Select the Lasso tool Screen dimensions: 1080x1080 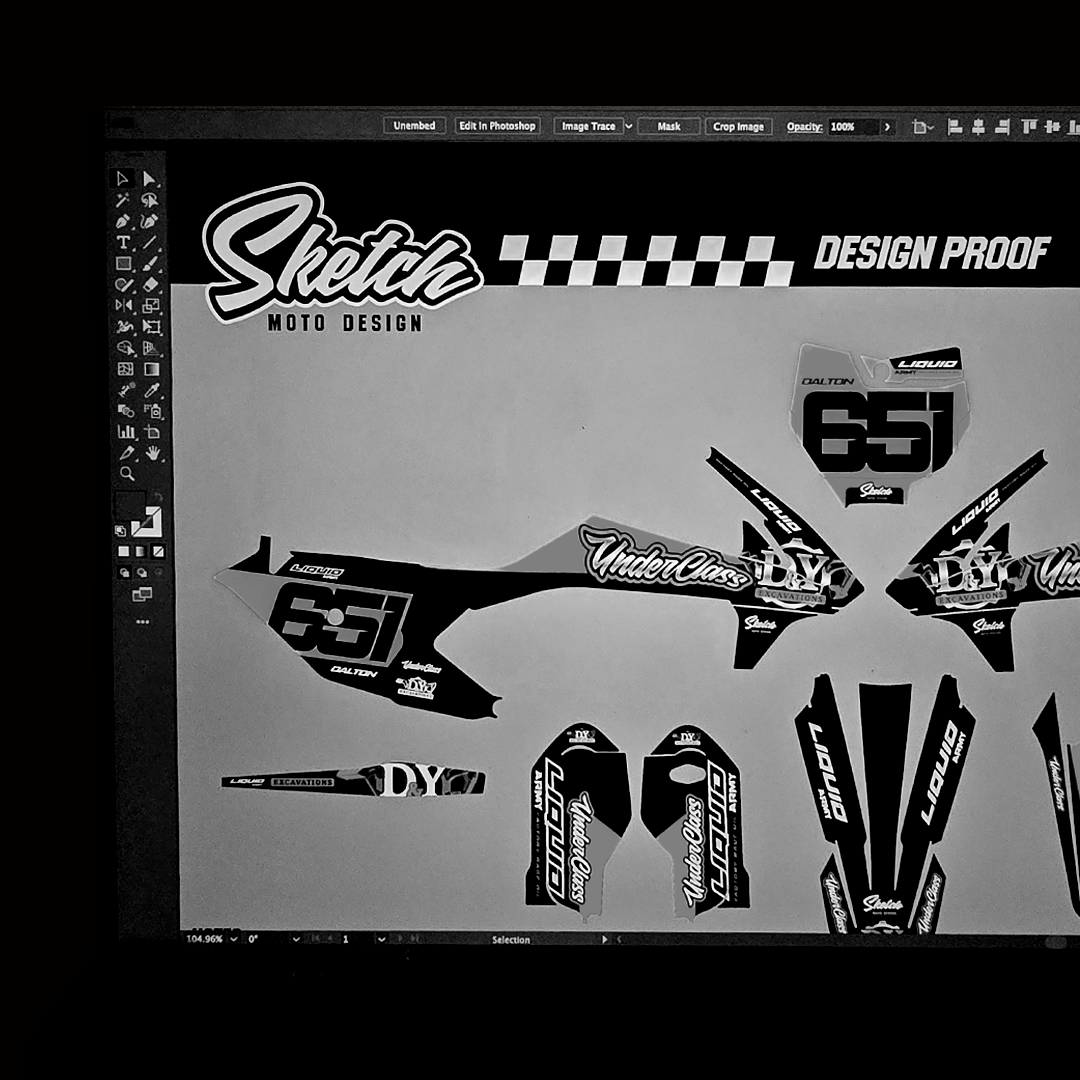pos(149,200)
